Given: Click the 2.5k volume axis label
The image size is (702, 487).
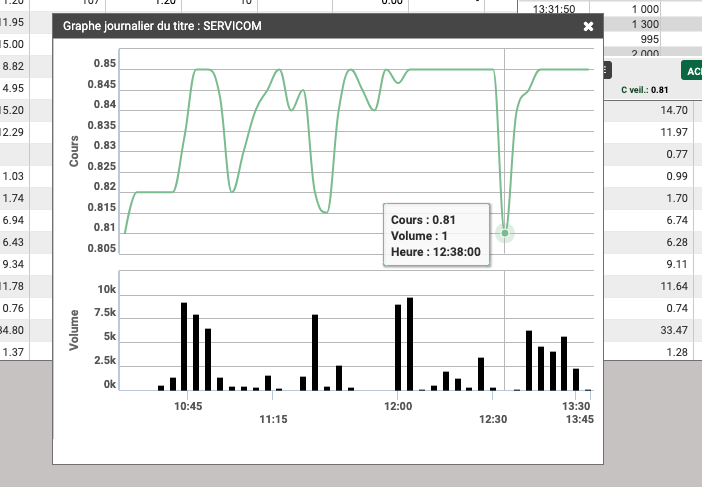Looking at the screenshot, I should (x=105, y=360).
